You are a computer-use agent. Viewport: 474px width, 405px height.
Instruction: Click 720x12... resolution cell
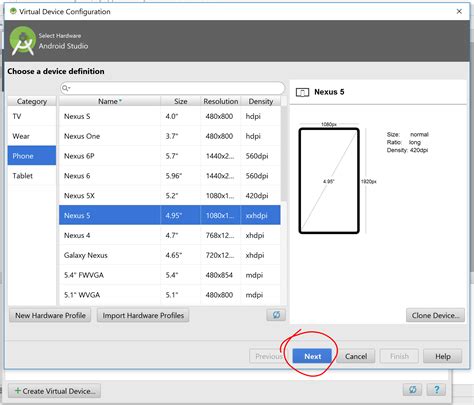[x=220, y=255]
